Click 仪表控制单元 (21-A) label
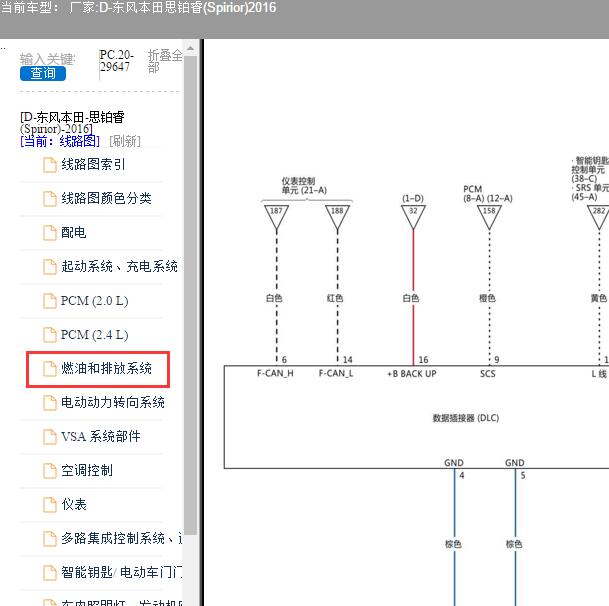 (x=304, y=186)
